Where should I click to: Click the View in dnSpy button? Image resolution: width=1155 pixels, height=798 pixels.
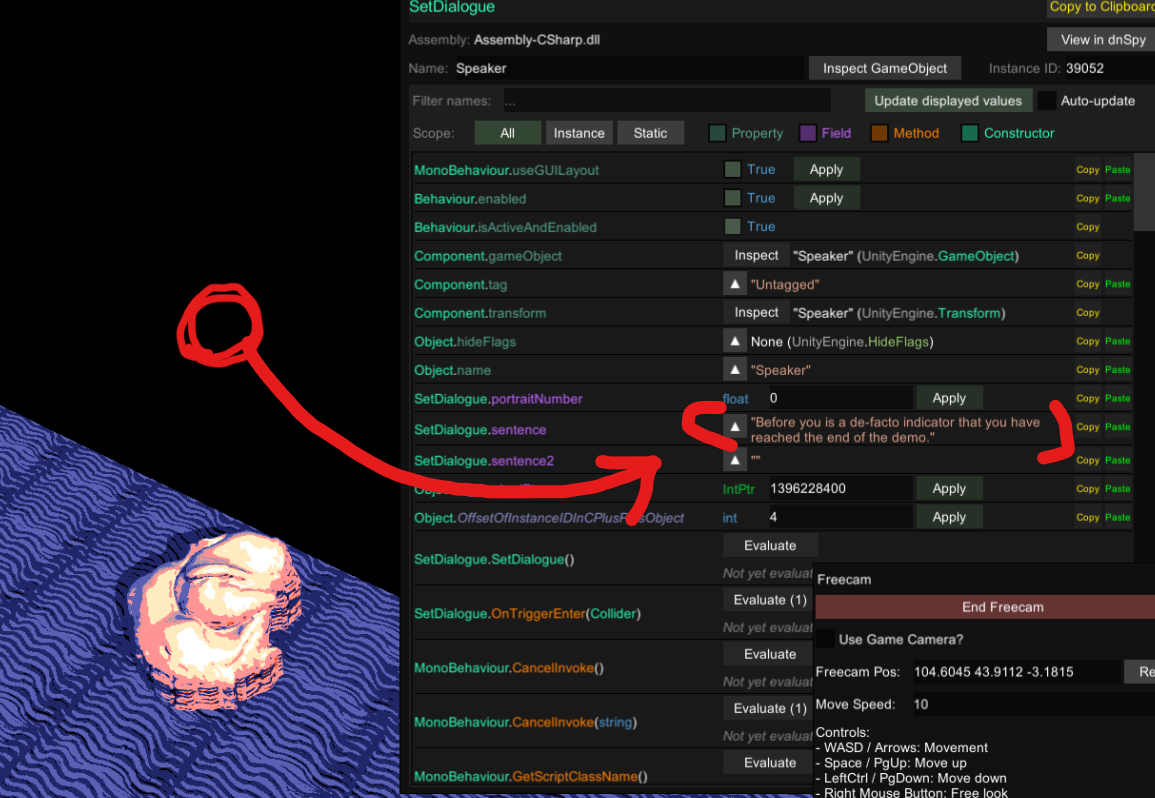point(1100,40)
